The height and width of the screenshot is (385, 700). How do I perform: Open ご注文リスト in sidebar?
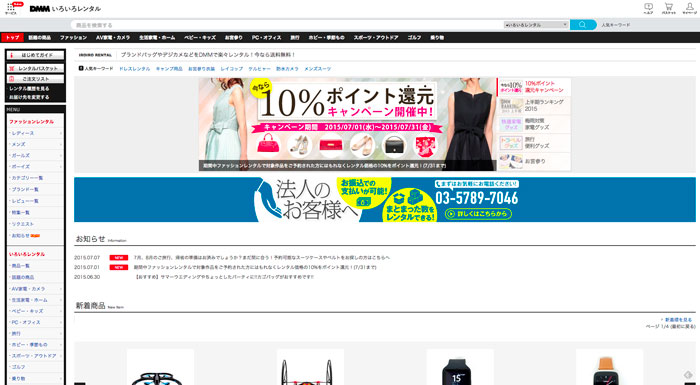(x=35, y=79)
